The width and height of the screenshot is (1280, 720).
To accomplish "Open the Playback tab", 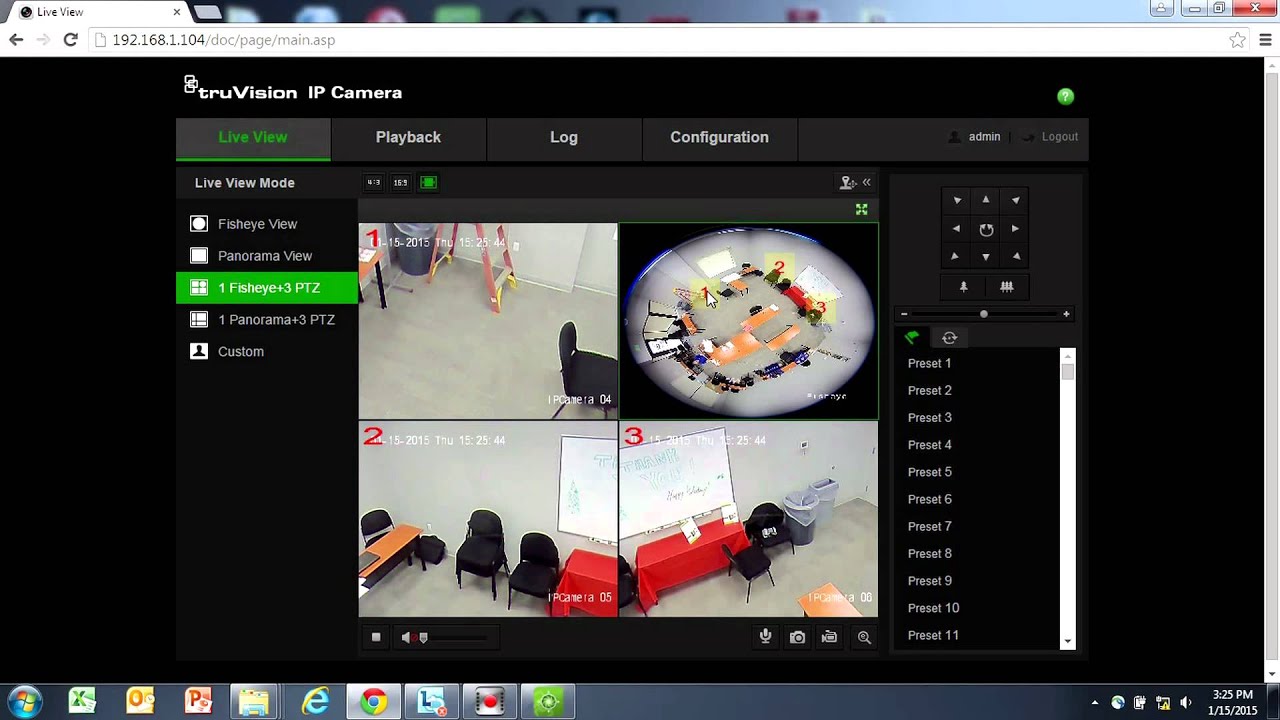I will (408, 137).
